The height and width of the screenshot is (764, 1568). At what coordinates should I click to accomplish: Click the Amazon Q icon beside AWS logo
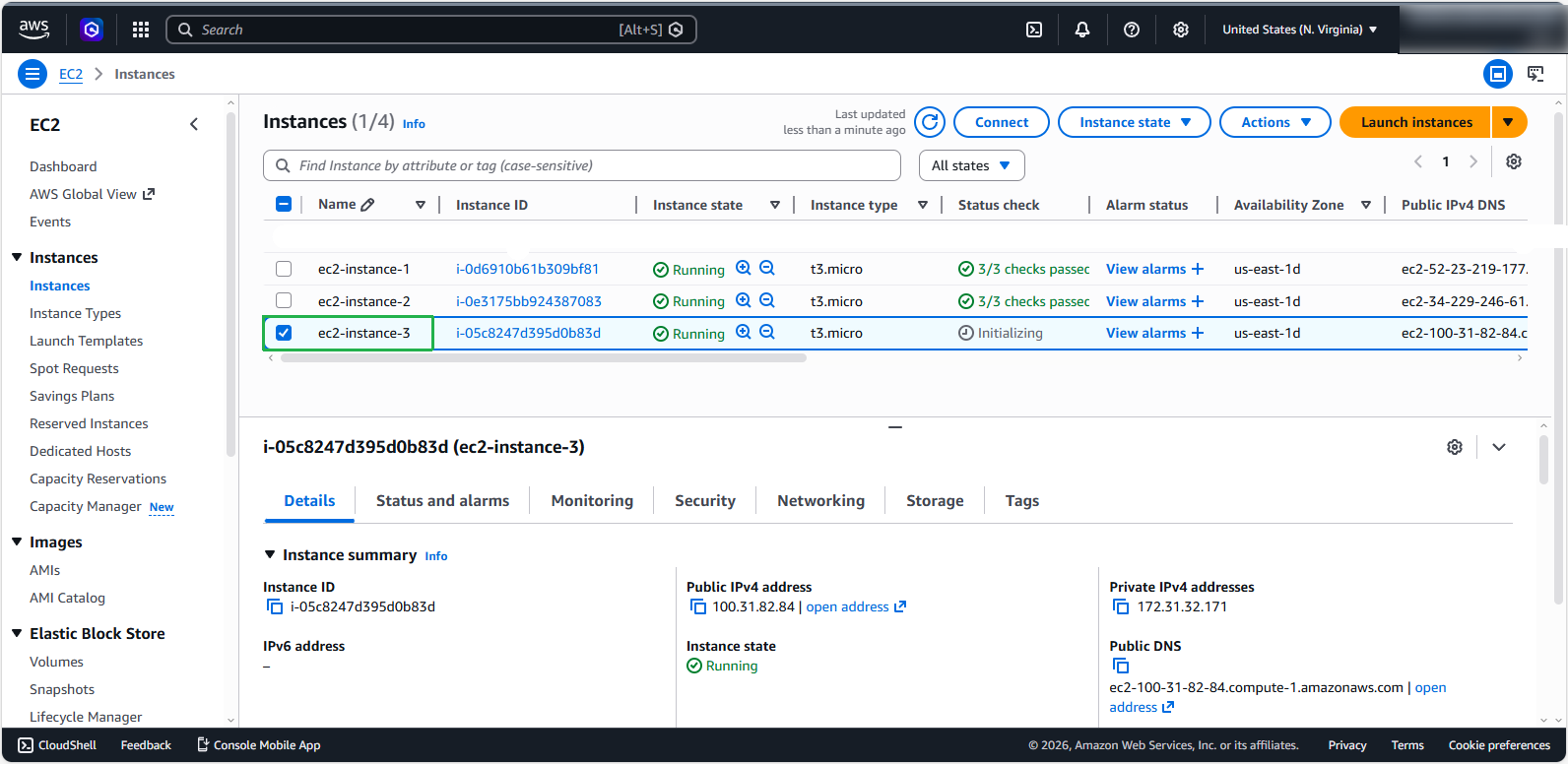pyautogui.click(x=92, y=30)
